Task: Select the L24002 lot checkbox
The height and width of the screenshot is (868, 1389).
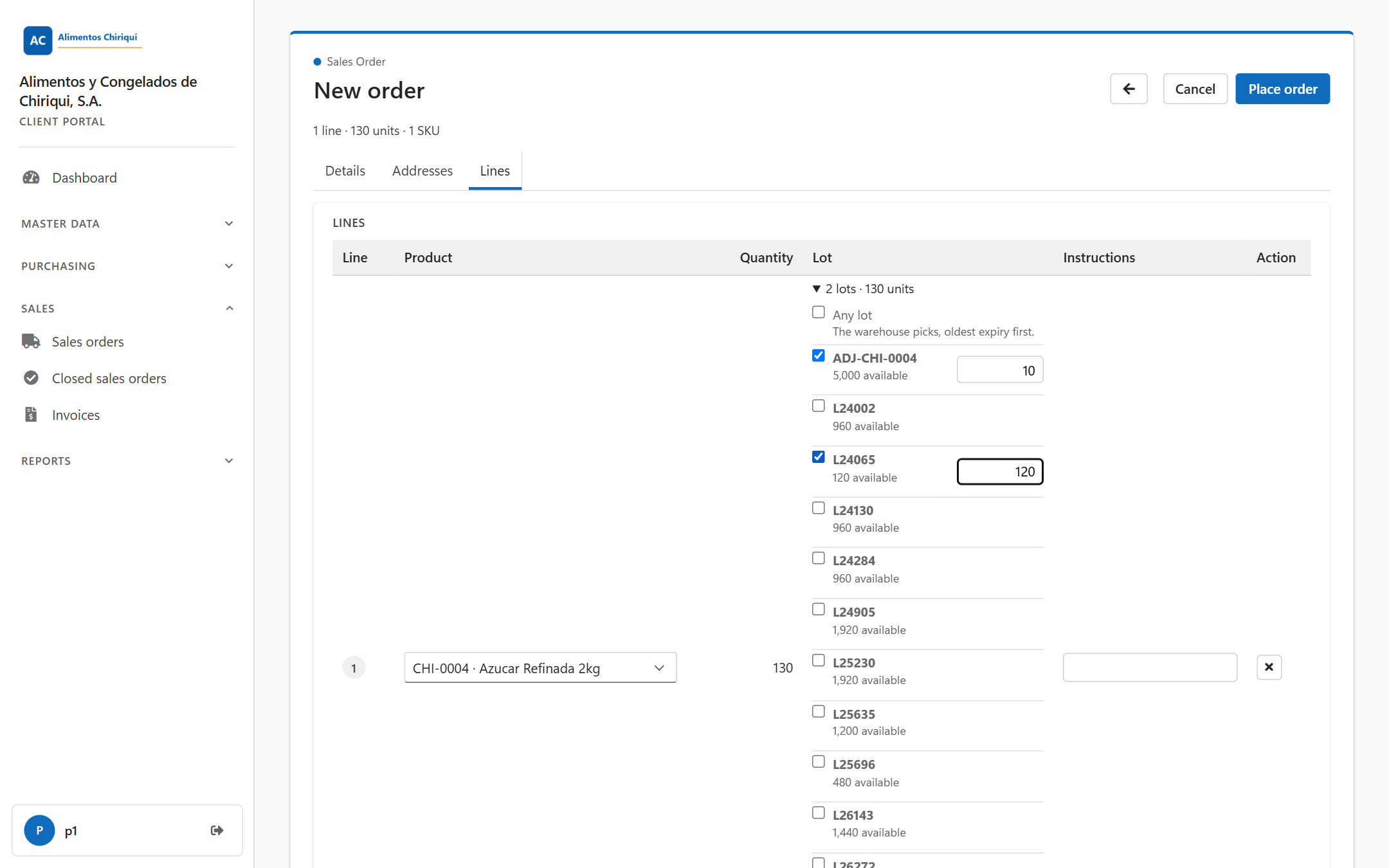Action: click(x=818, y=406)
